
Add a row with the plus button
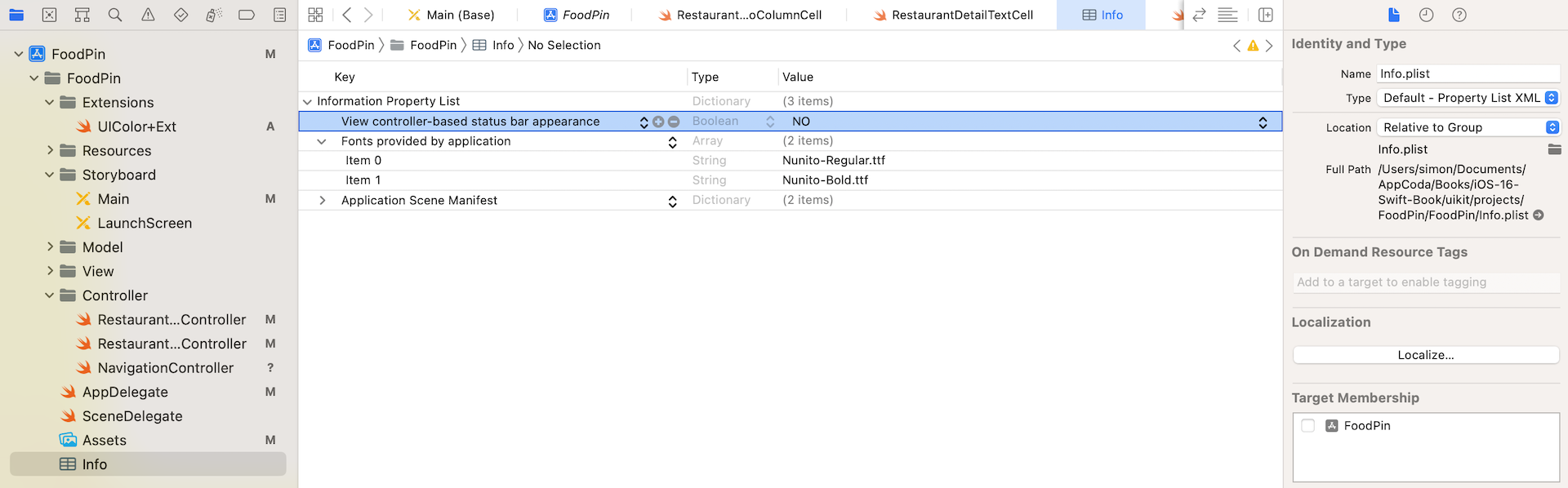[658, 122]
